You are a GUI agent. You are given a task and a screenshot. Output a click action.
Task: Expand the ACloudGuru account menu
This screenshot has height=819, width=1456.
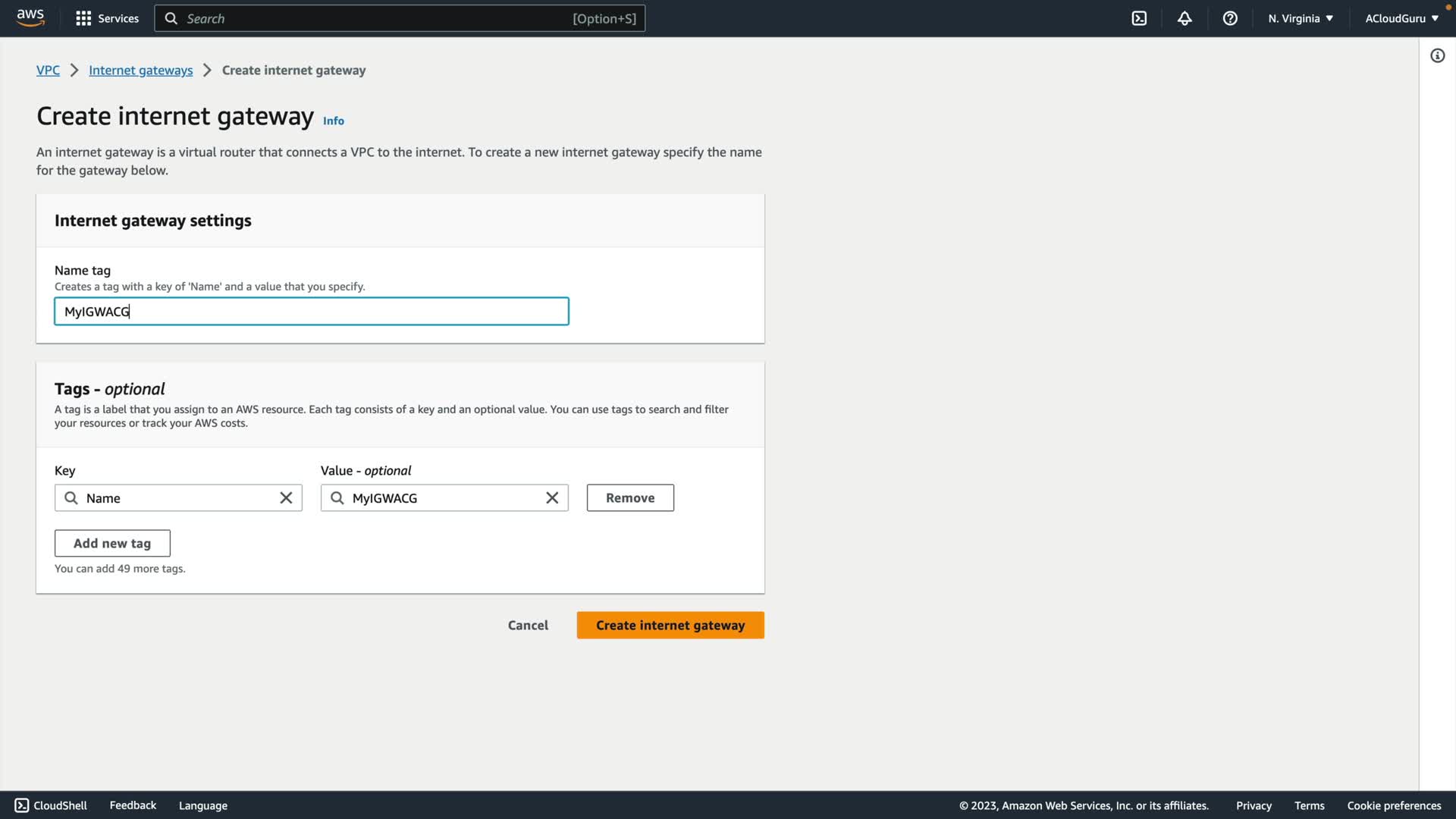(1401, 18)
